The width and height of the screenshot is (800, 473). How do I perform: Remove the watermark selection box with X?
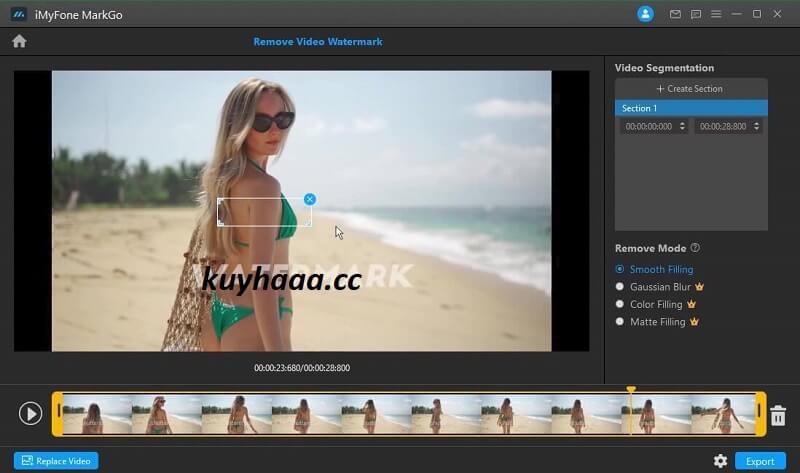(x=309, y=199)
